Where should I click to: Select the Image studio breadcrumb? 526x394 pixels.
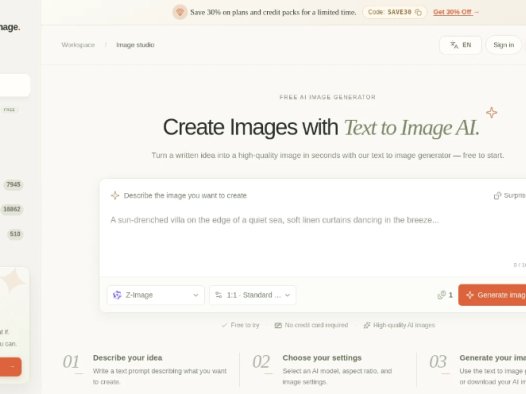[x=135, y=45]
